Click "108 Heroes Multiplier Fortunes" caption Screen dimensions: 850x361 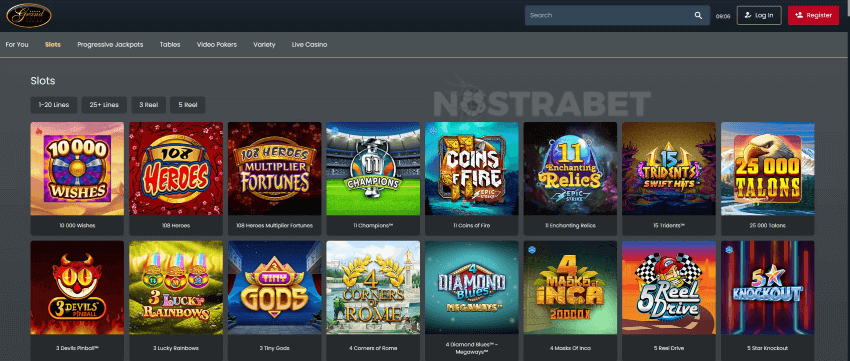[274, 225]
